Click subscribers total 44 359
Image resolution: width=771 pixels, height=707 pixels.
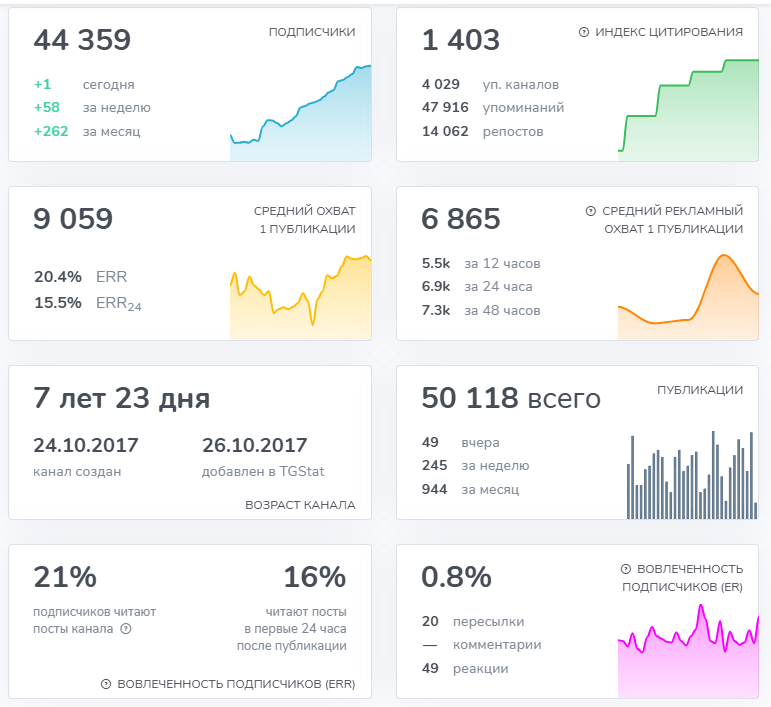[x=82, y=40]
